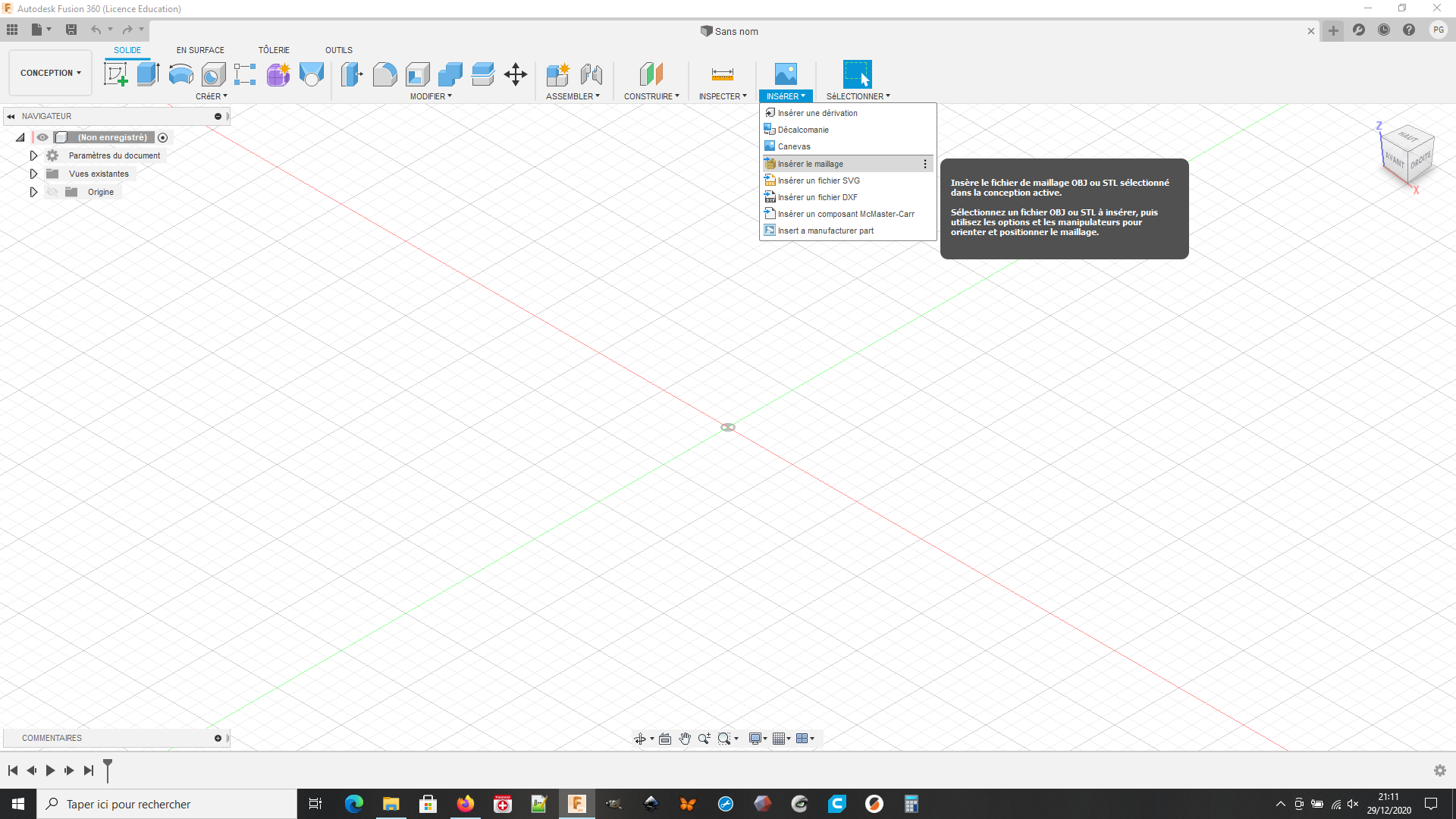Choose Insérer un fichier SVG
Screen dimensions: 1456x819
pyautogui.click(x=848, y=180)
